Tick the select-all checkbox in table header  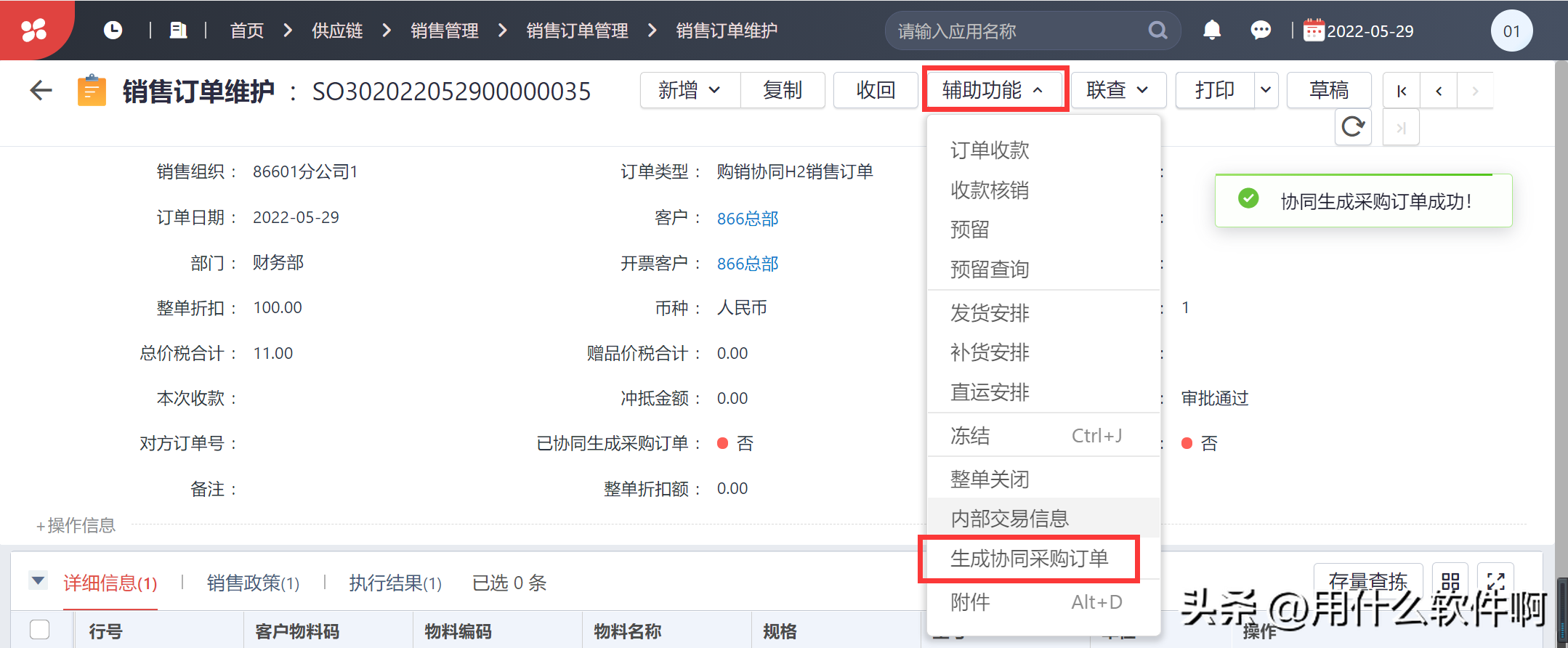(x=40, y=629)
